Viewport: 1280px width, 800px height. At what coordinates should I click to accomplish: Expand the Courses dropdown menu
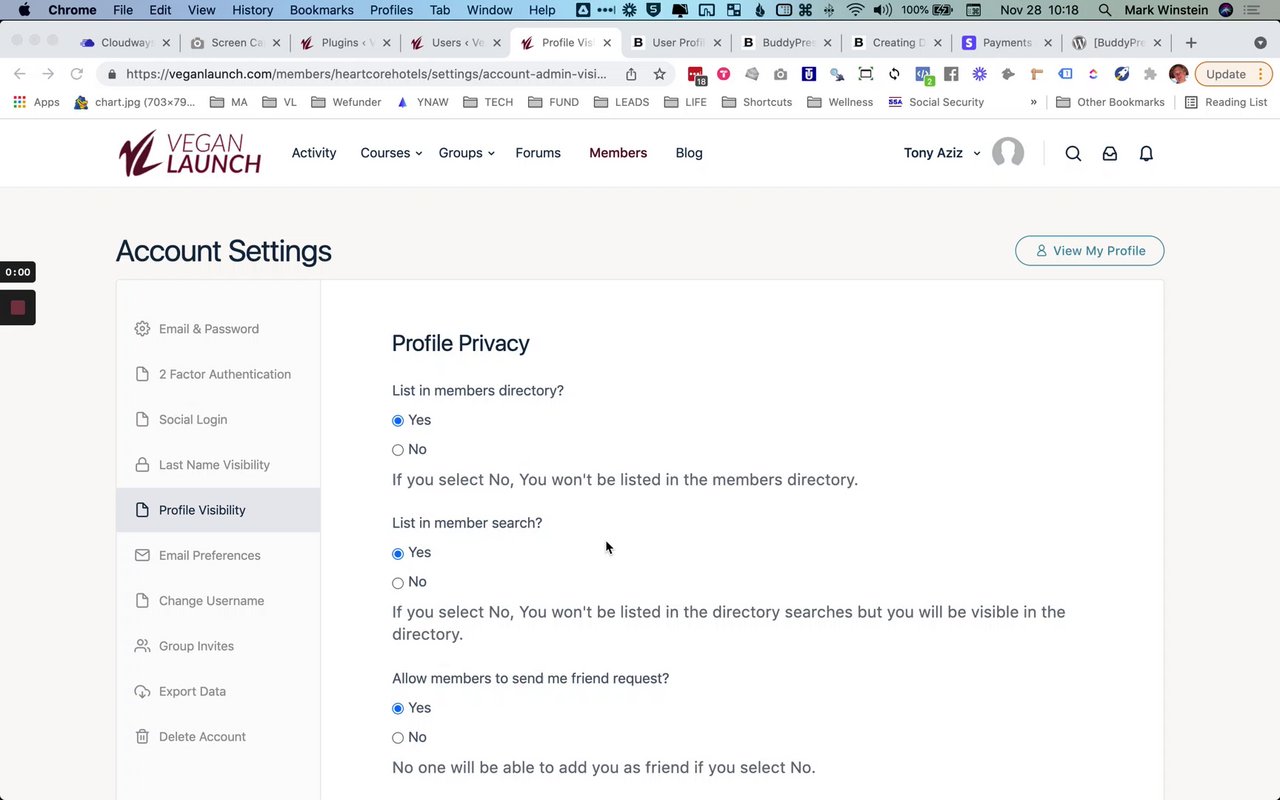[391, 153]
